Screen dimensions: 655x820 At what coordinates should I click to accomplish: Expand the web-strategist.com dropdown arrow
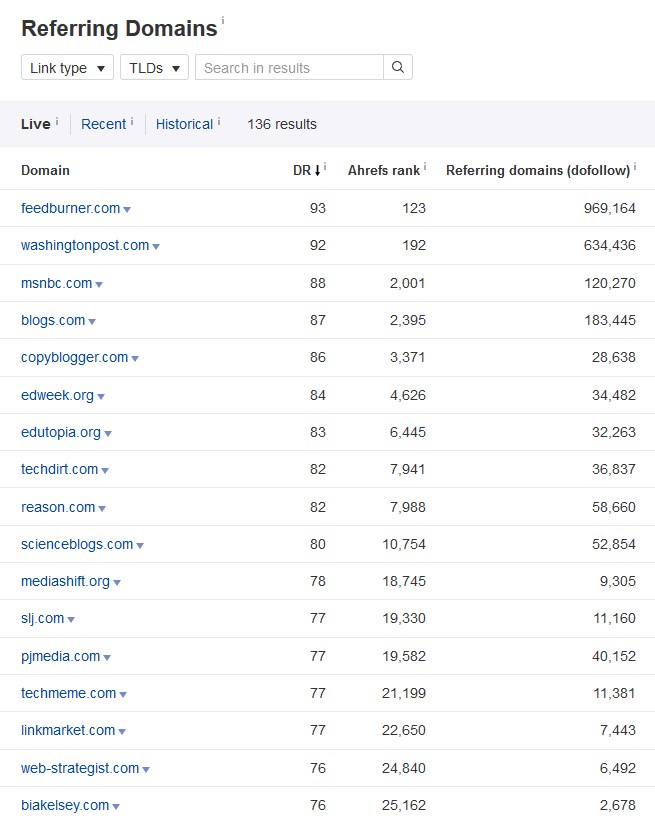[x=146, y=770]
